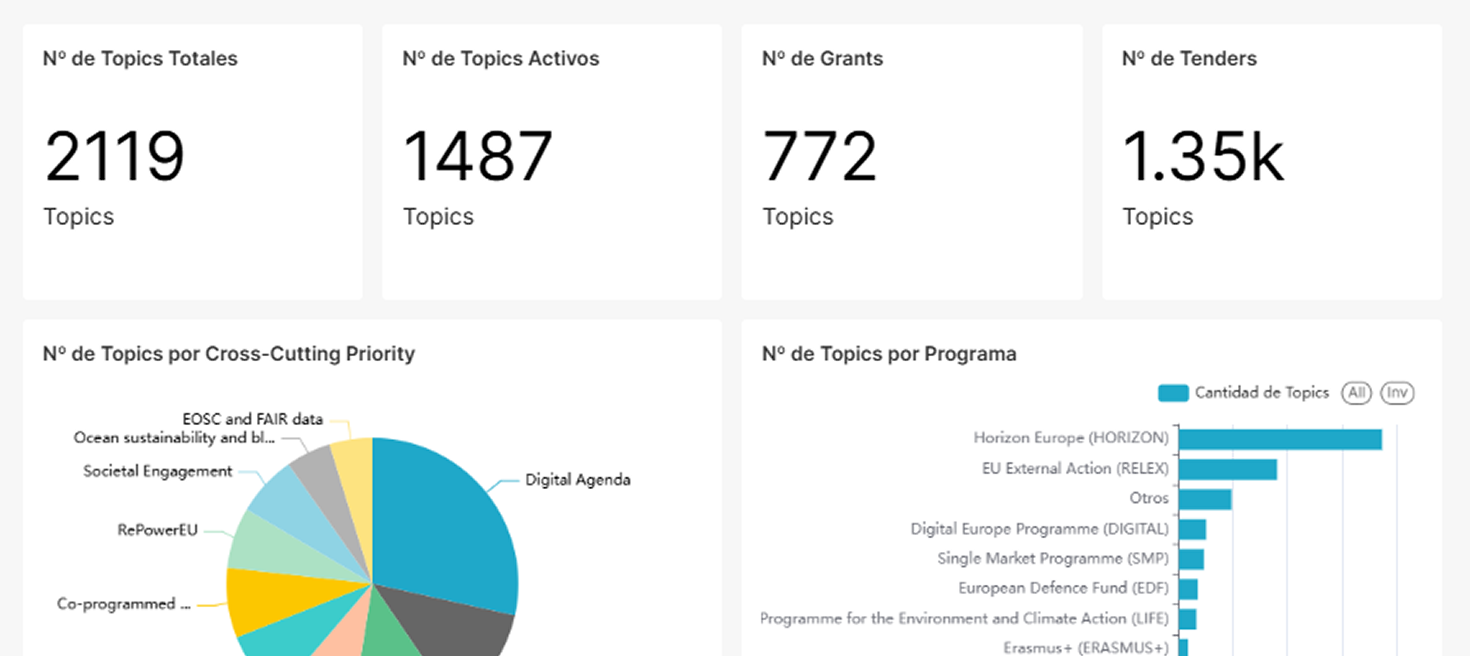Click the Digital Agenda pie label
The image size is (1470, 656).
(578, 480)
